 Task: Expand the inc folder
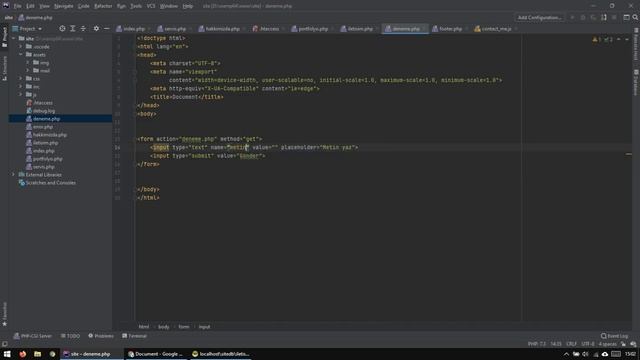[21, 87]
